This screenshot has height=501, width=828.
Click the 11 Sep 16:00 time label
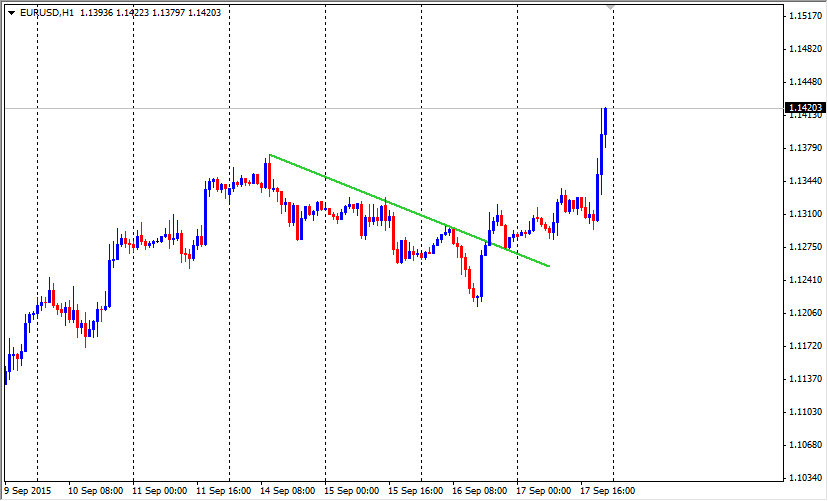[223, 490]
